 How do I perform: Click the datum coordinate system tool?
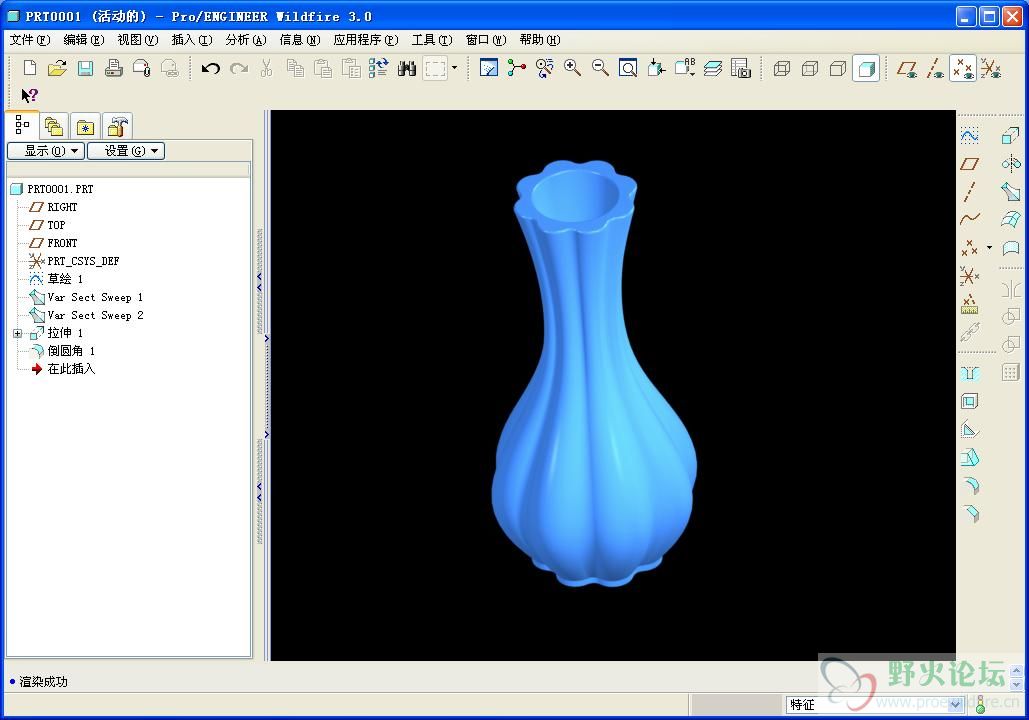pos(969,276)
